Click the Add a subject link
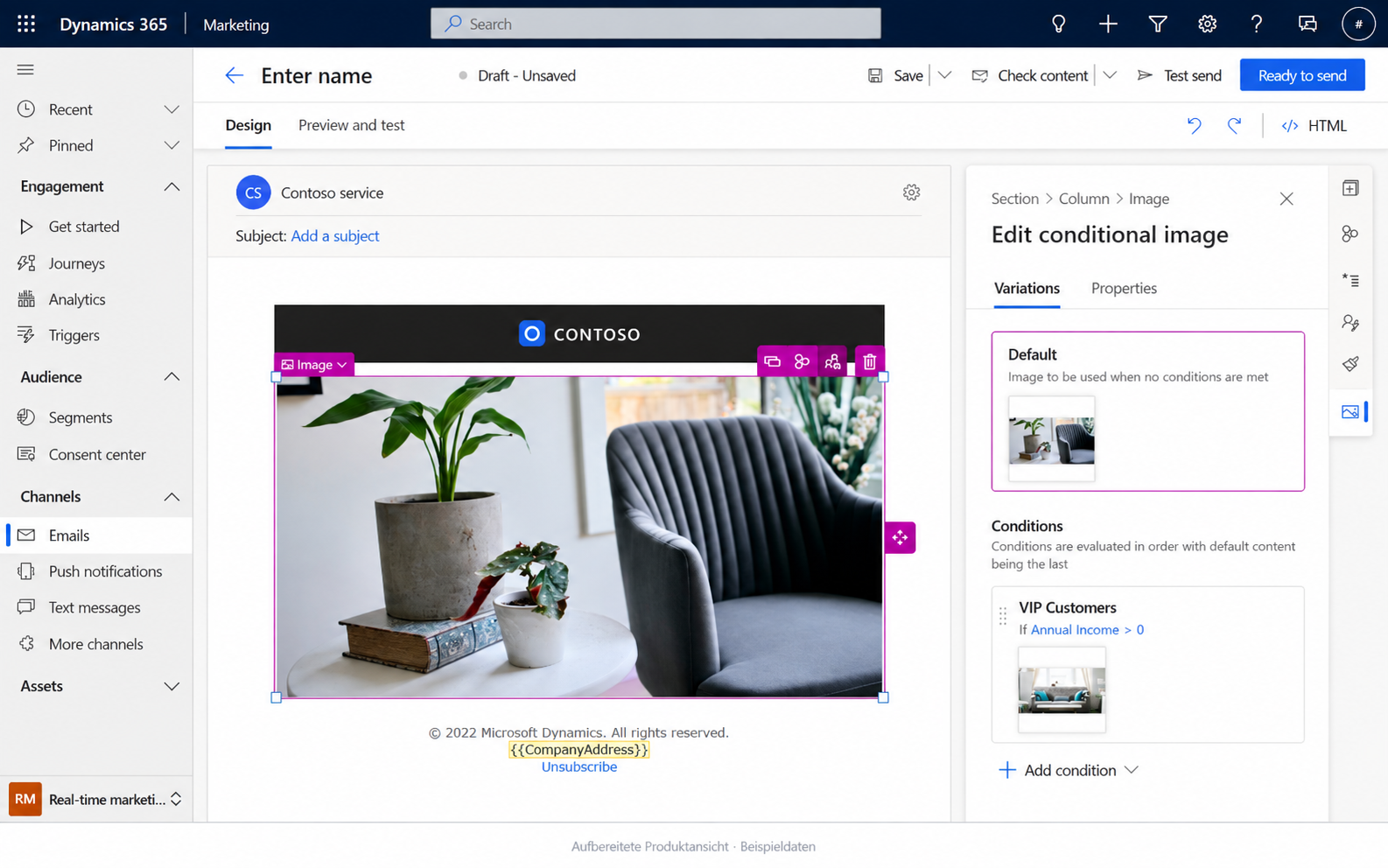 [335, 236]
